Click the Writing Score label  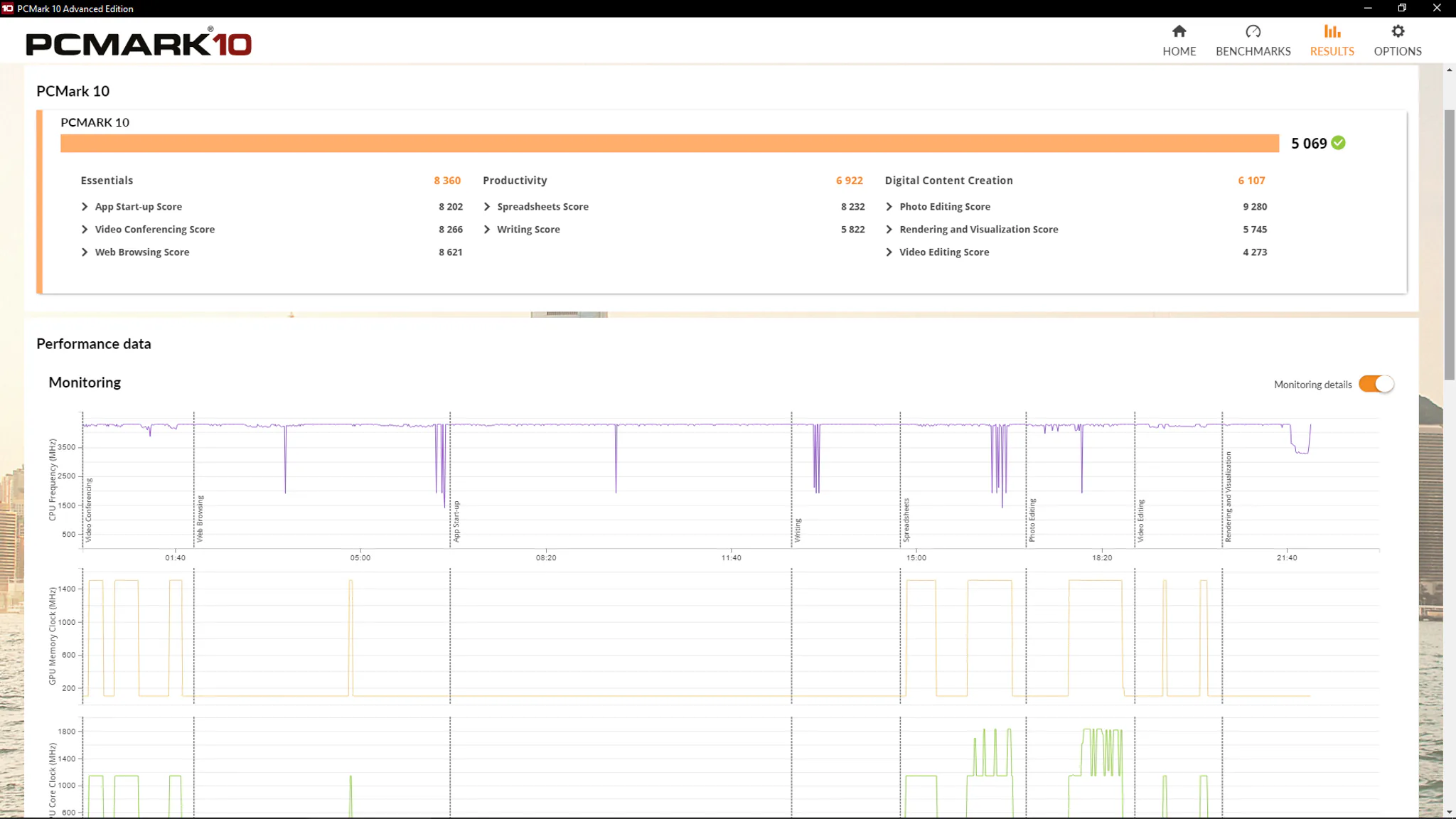point(529,230)
